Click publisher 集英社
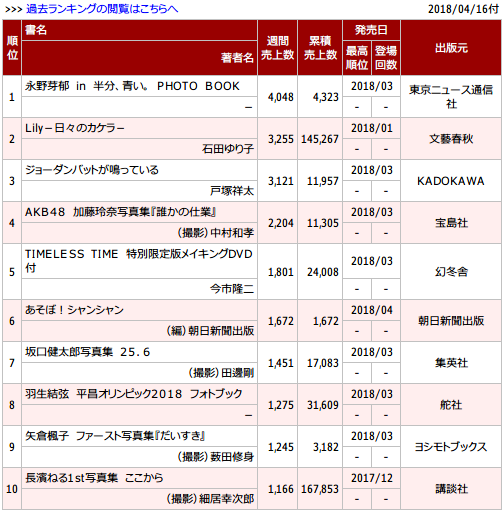 point(451,363)
